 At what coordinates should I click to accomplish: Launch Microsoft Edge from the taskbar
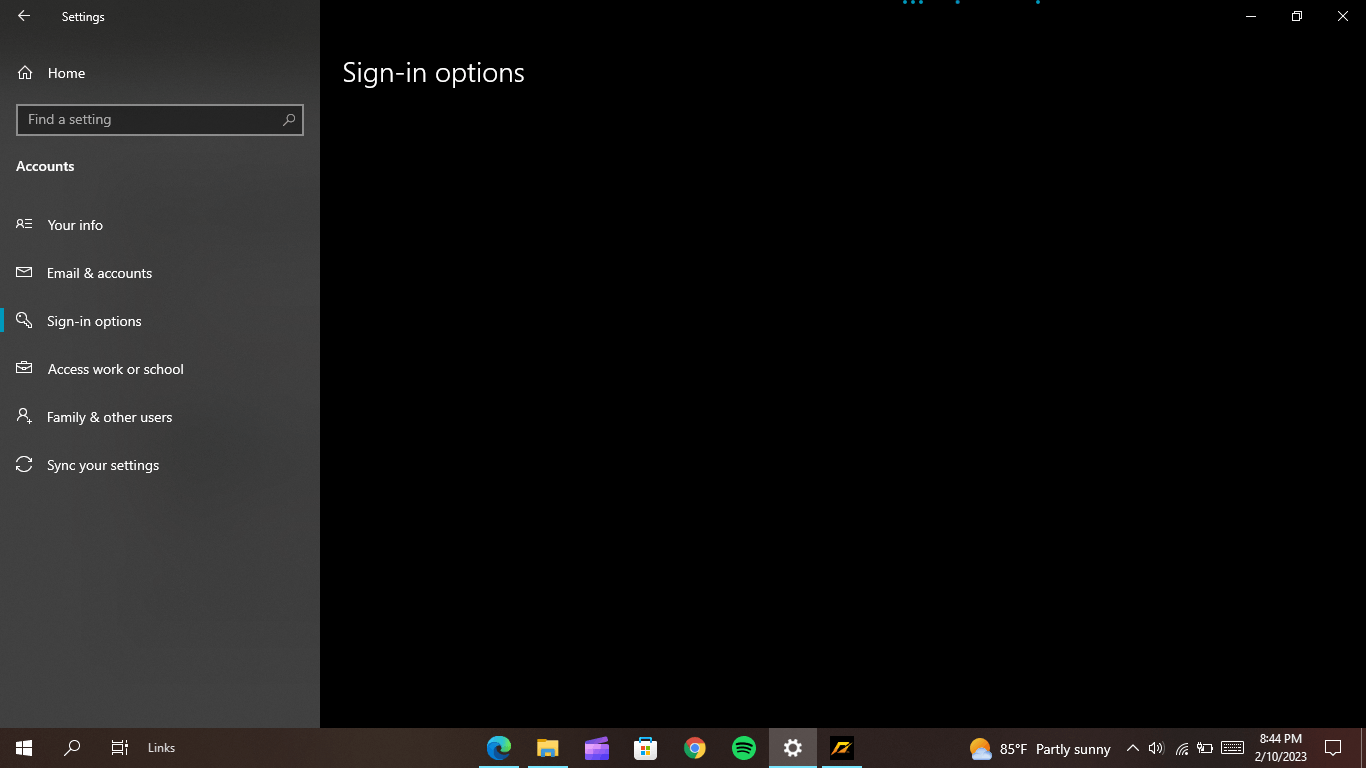tap(499, 748)
